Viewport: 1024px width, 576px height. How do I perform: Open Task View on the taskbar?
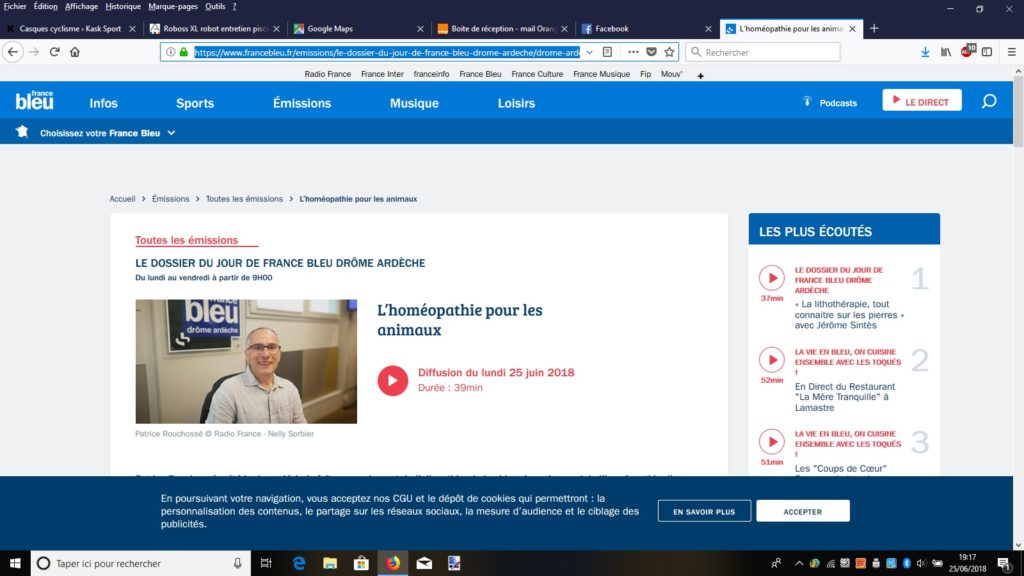point(266,563)
